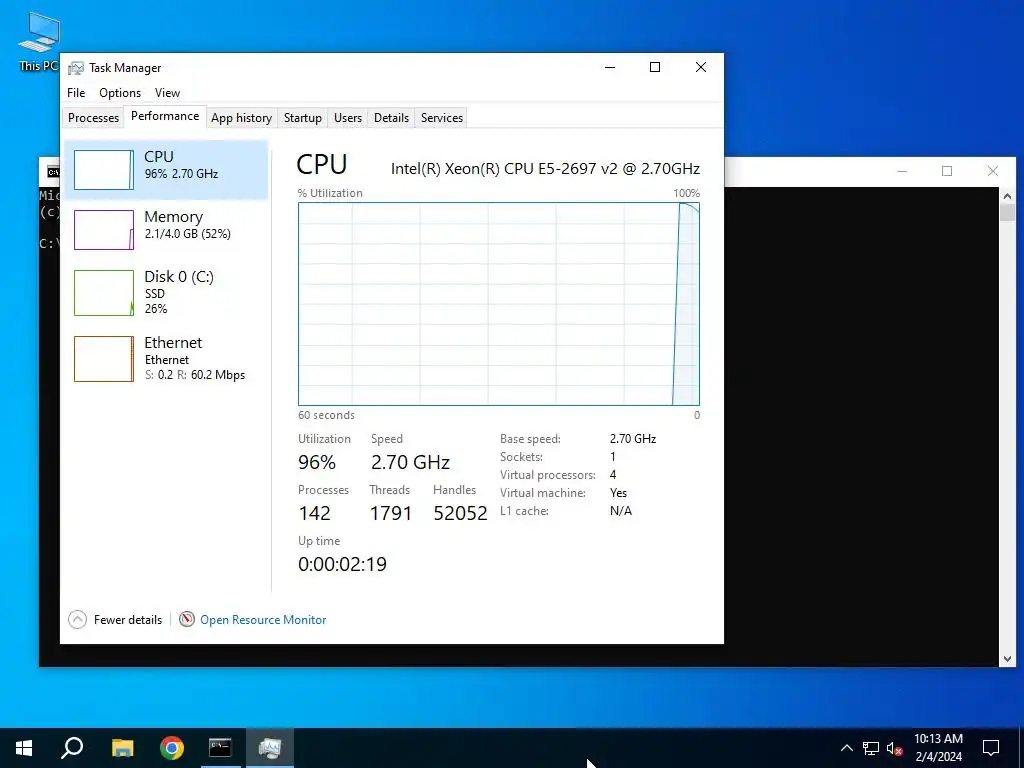Click the Fewer details label
Image resolution: width=1024 pixels, height=768 pixels.
click(x=127, y=620)
